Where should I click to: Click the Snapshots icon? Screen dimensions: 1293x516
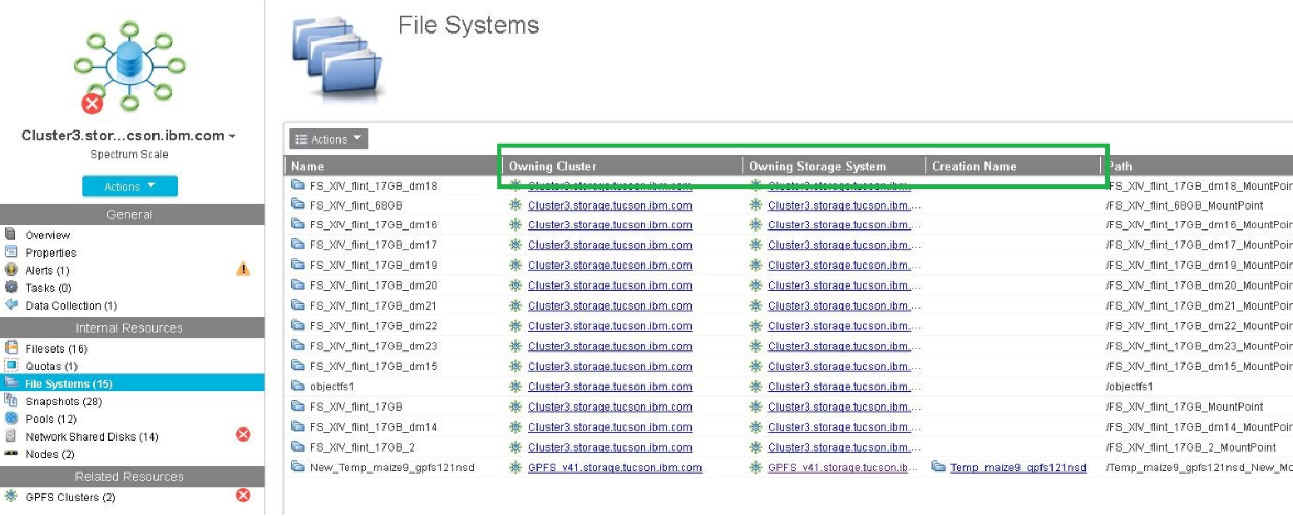tap(11, 400)
